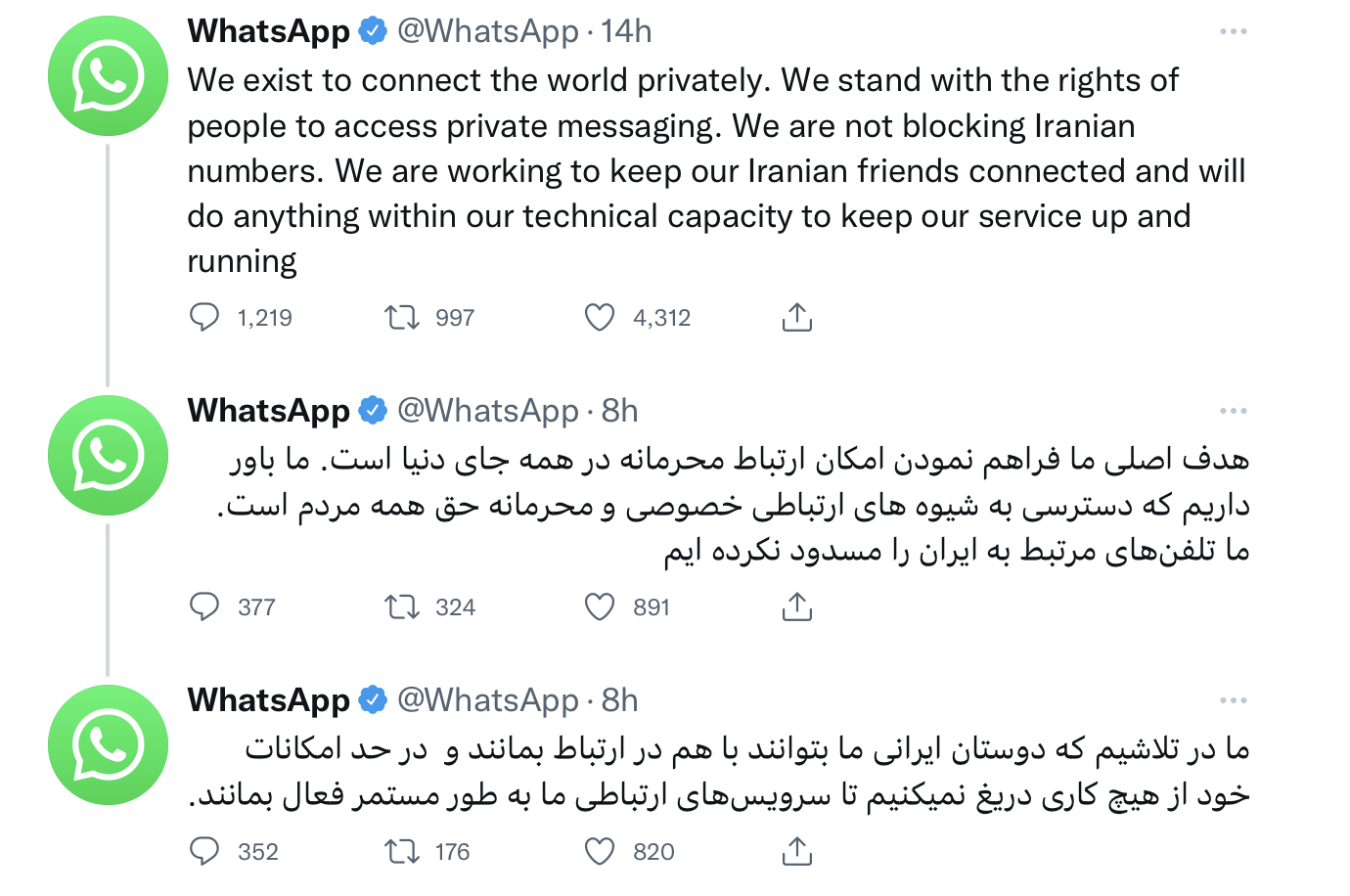Share the first tweet
The image size is (1350, 896).
click(x=797, y=316)
